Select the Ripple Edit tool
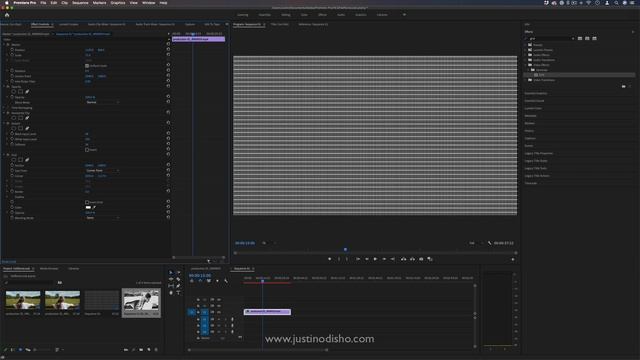The height and width of the screenshot is (360, 640). pyautogui.click(x=171, y=279)
